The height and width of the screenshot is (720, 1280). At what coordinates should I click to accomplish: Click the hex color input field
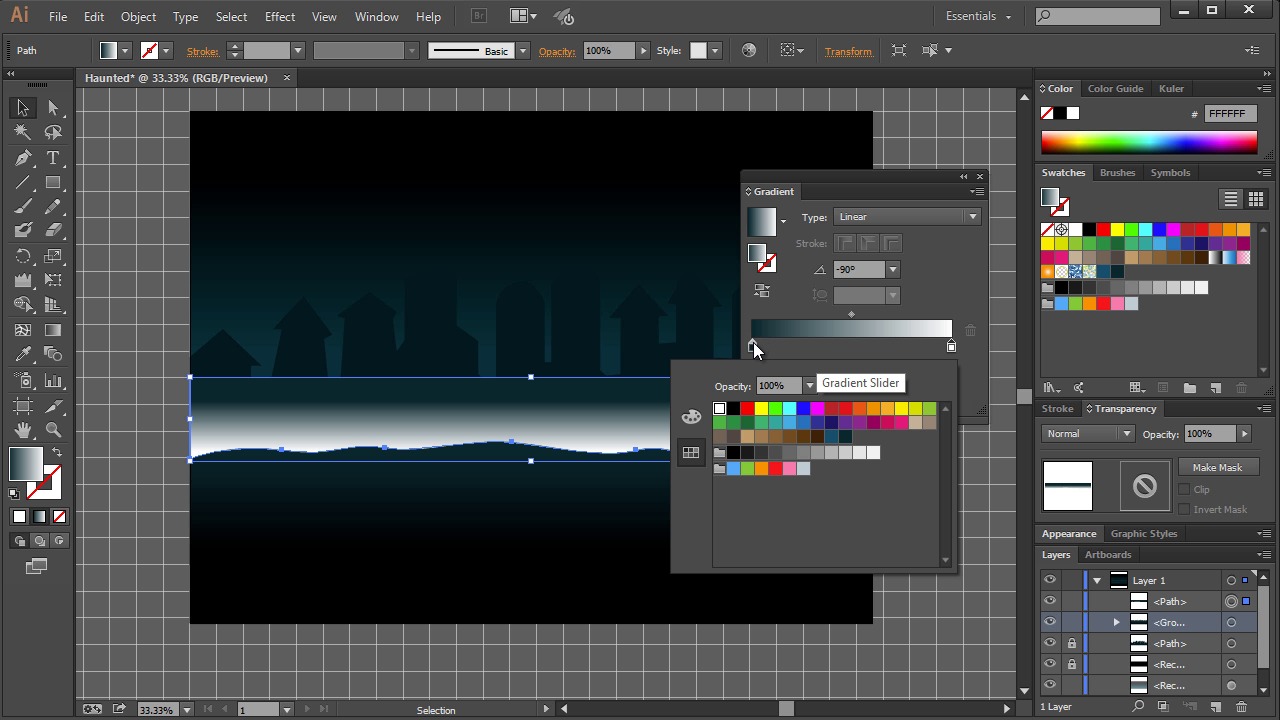pos(1230,114)
